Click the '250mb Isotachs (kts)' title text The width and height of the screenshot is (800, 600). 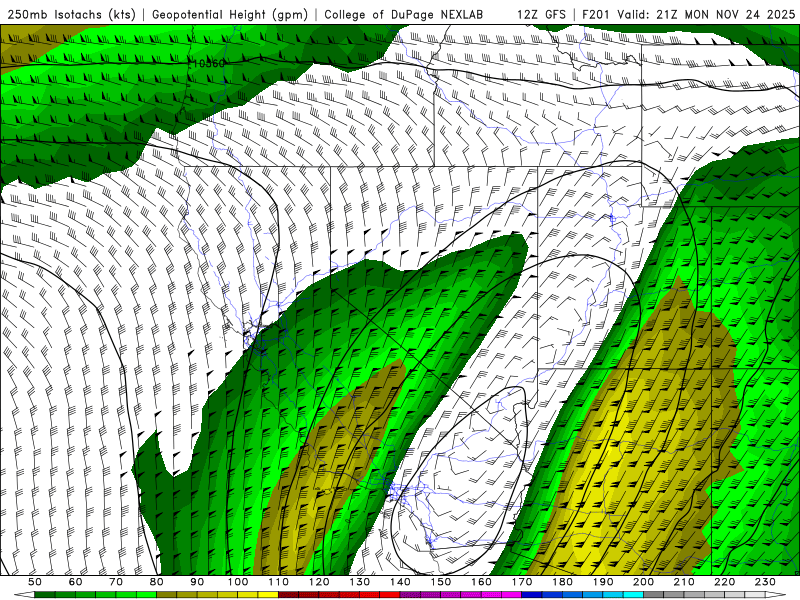point(71,15)
